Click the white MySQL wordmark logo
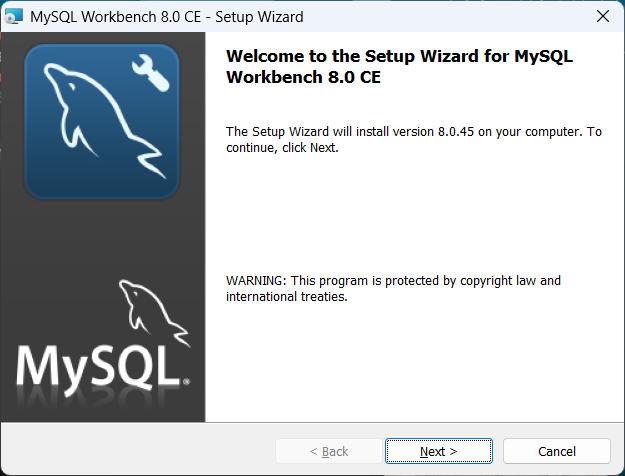The height and width of the screenshot is (476, 625). pos(98,365)
